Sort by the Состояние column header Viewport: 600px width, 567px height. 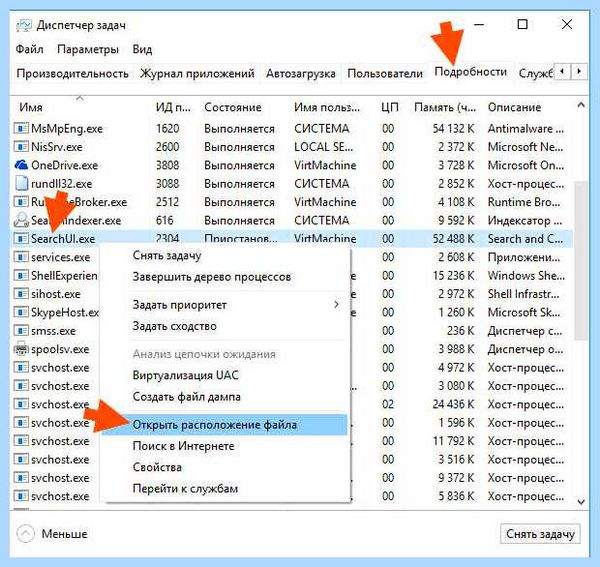pyautogui.click(x=233, y=107)
